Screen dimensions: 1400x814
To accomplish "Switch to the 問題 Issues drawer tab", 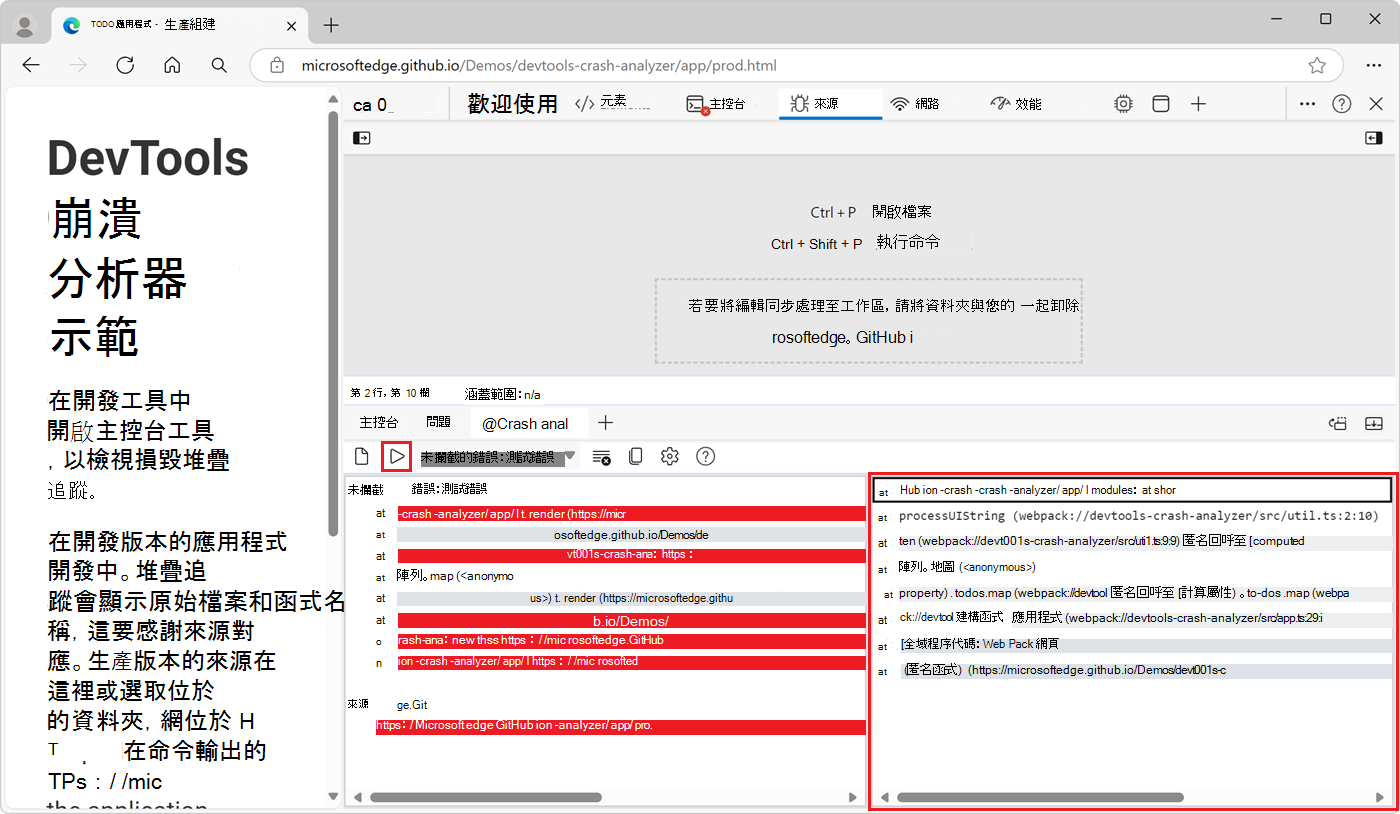I will pyautogui.click(x=438, y=421).
